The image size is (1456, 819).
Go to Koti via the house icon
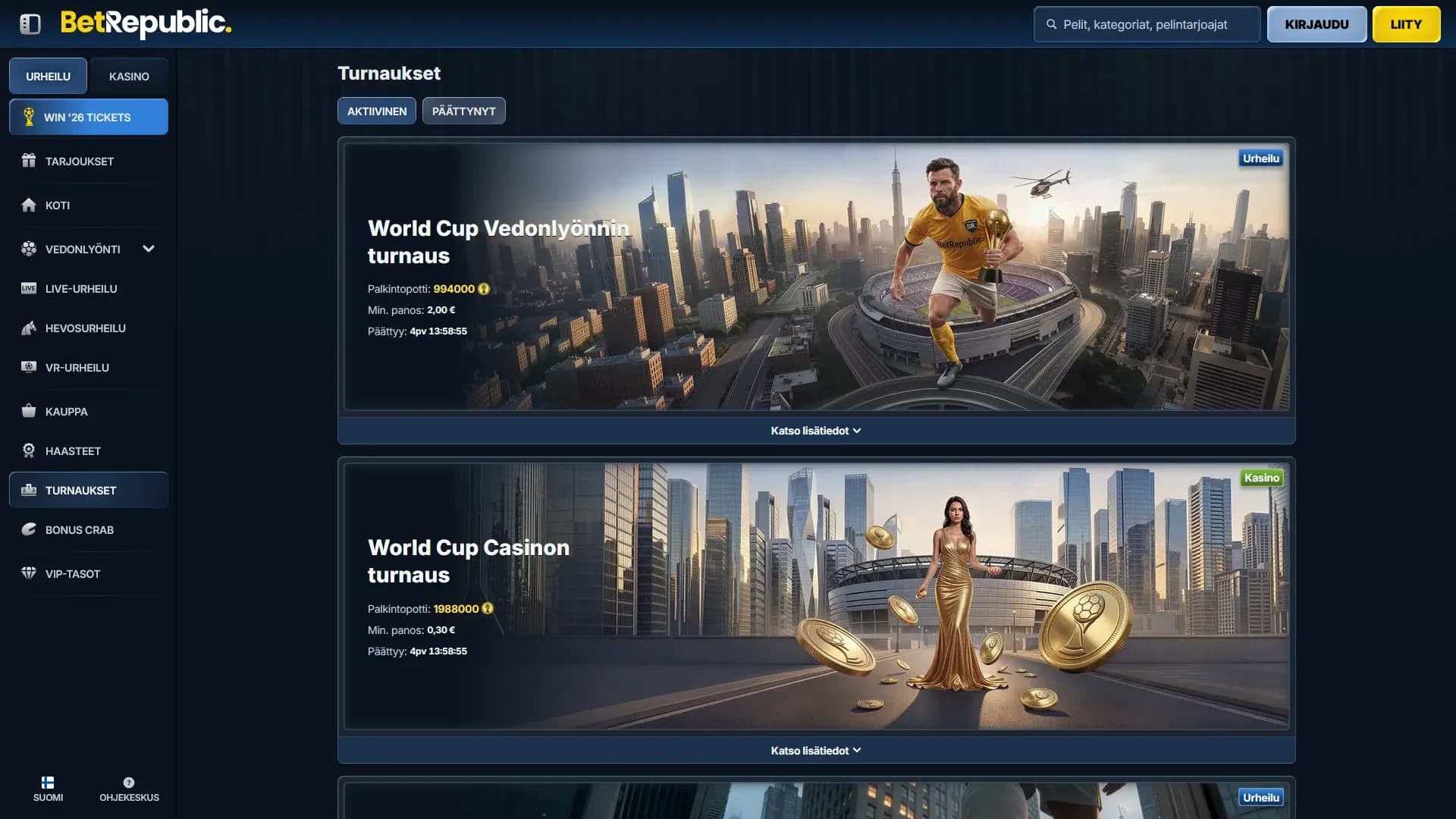click(29, 205)
